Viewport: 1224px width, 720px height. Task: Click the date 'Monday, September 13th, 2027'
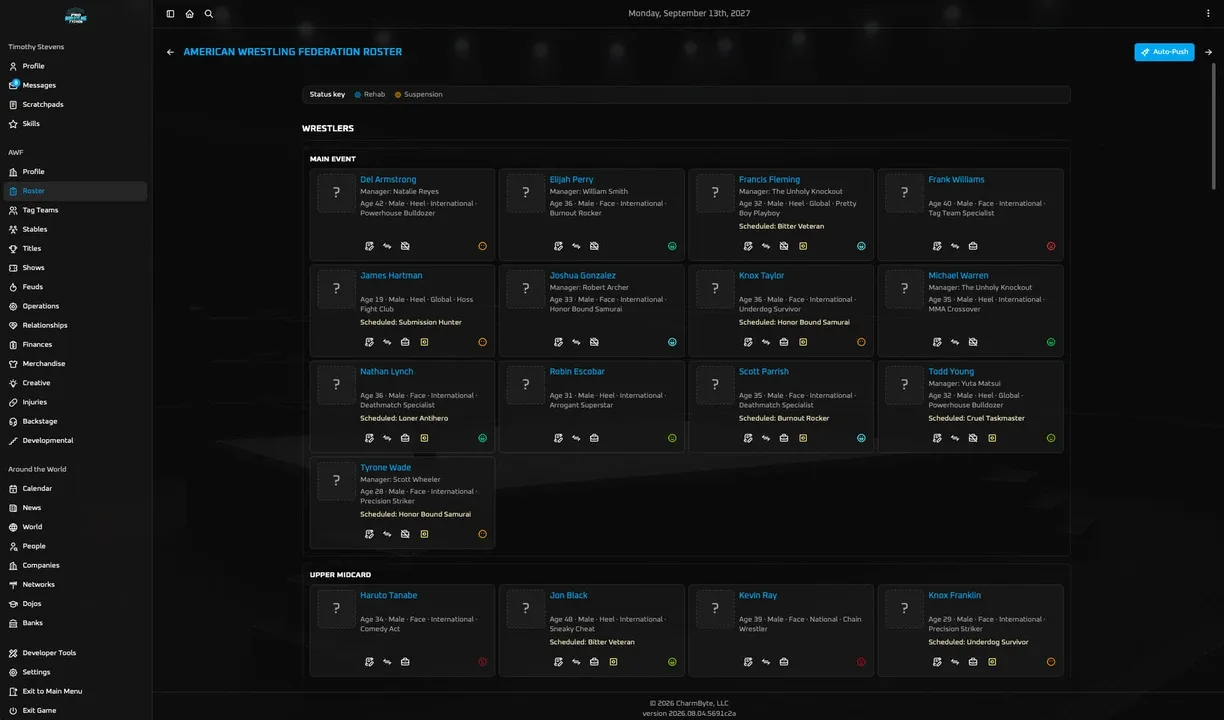(689, 14)
